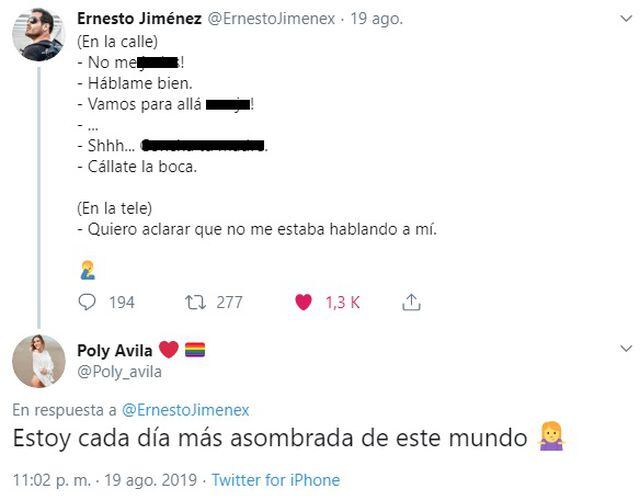The width and height of the screenshot is (640, 500).
Task: Click the @ErnestoJimenex mention after "En respuesta a"
Action: [185, 409]
